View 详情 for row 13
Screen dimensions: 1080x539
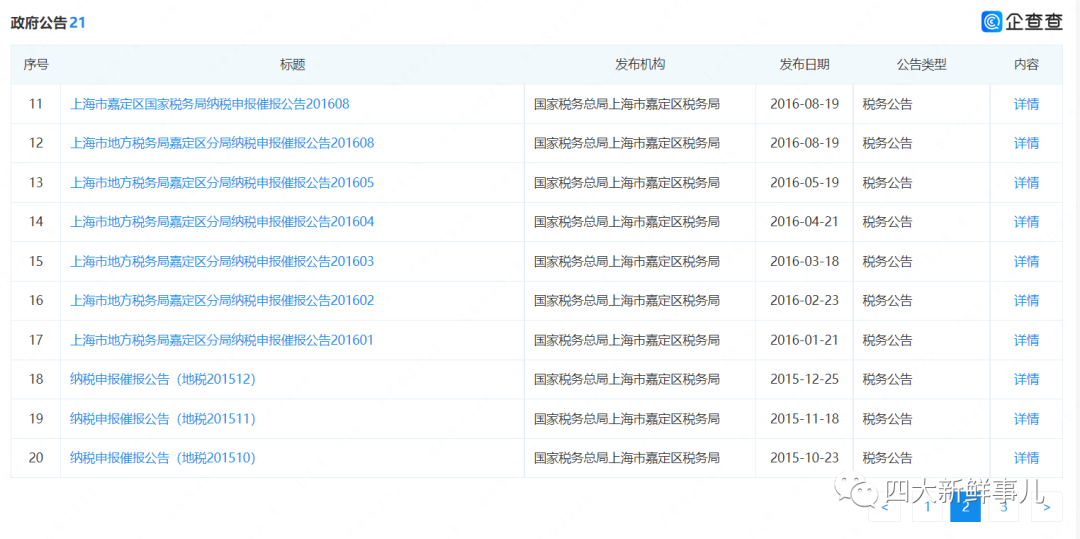tap(1026, 183)
